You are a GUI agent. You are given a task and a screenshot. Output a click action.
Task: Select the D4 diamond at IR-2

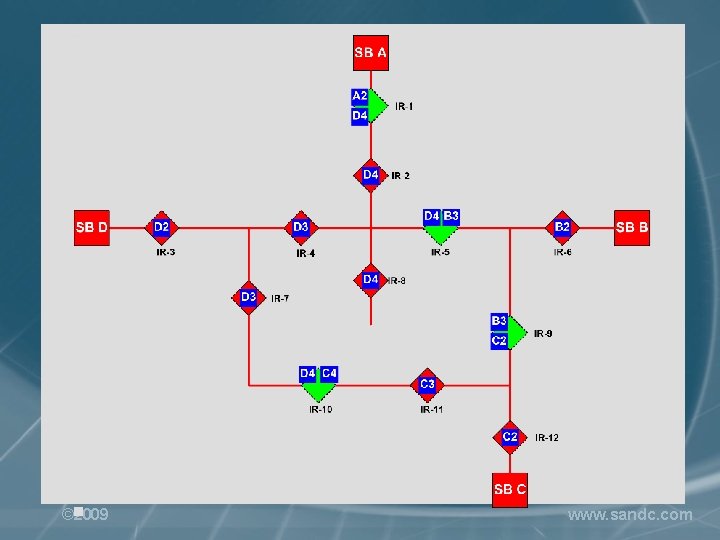pos(371,175)
